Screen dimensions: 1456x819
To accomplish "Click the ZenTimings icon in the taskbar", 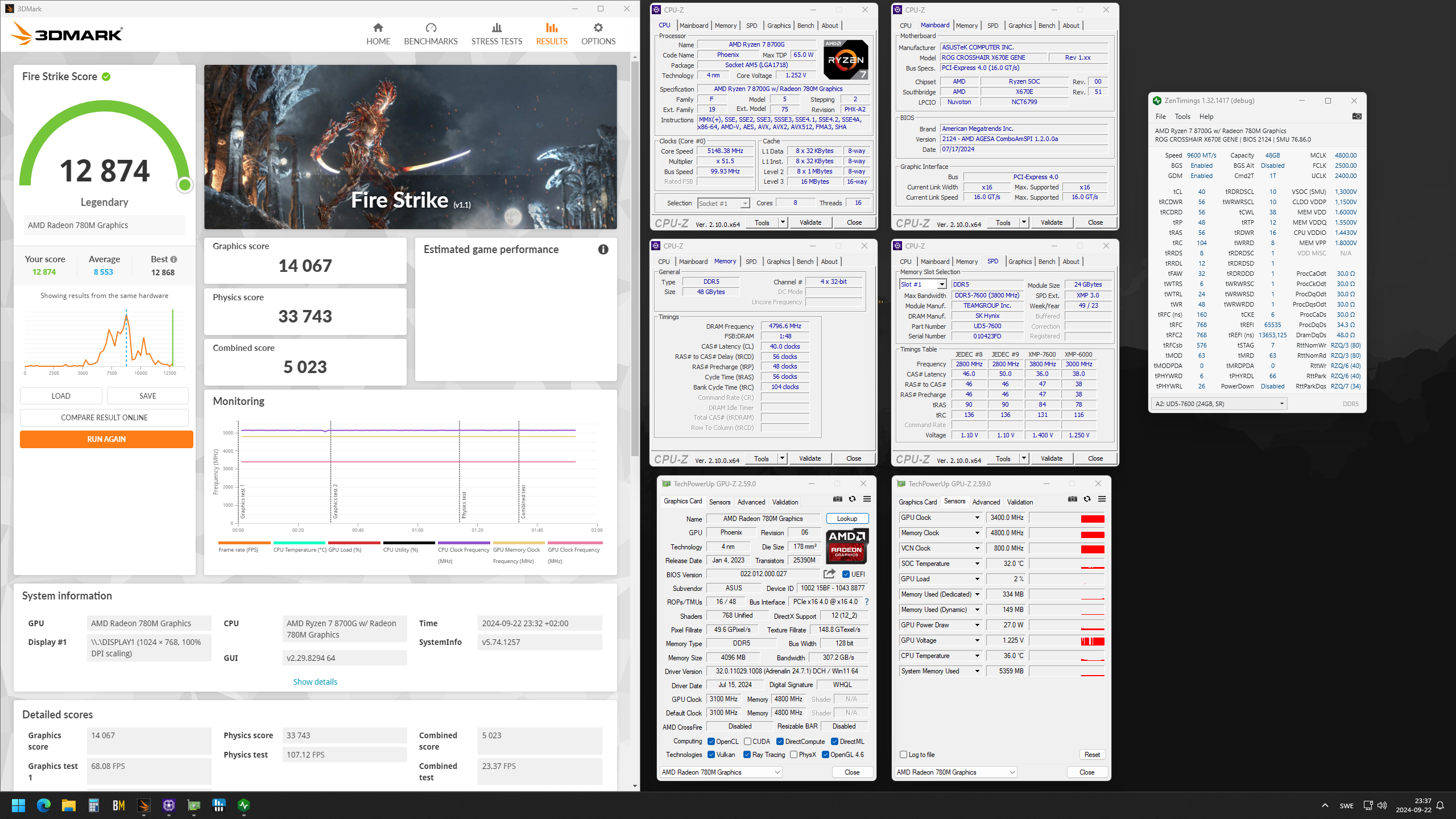I will 244,805.
